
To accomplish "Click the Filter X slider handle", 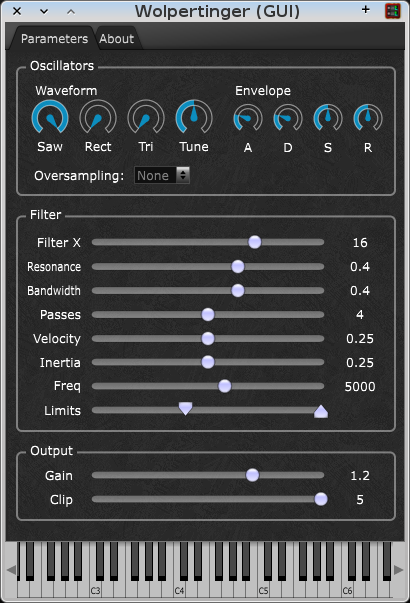I will [x=255, y=242].
